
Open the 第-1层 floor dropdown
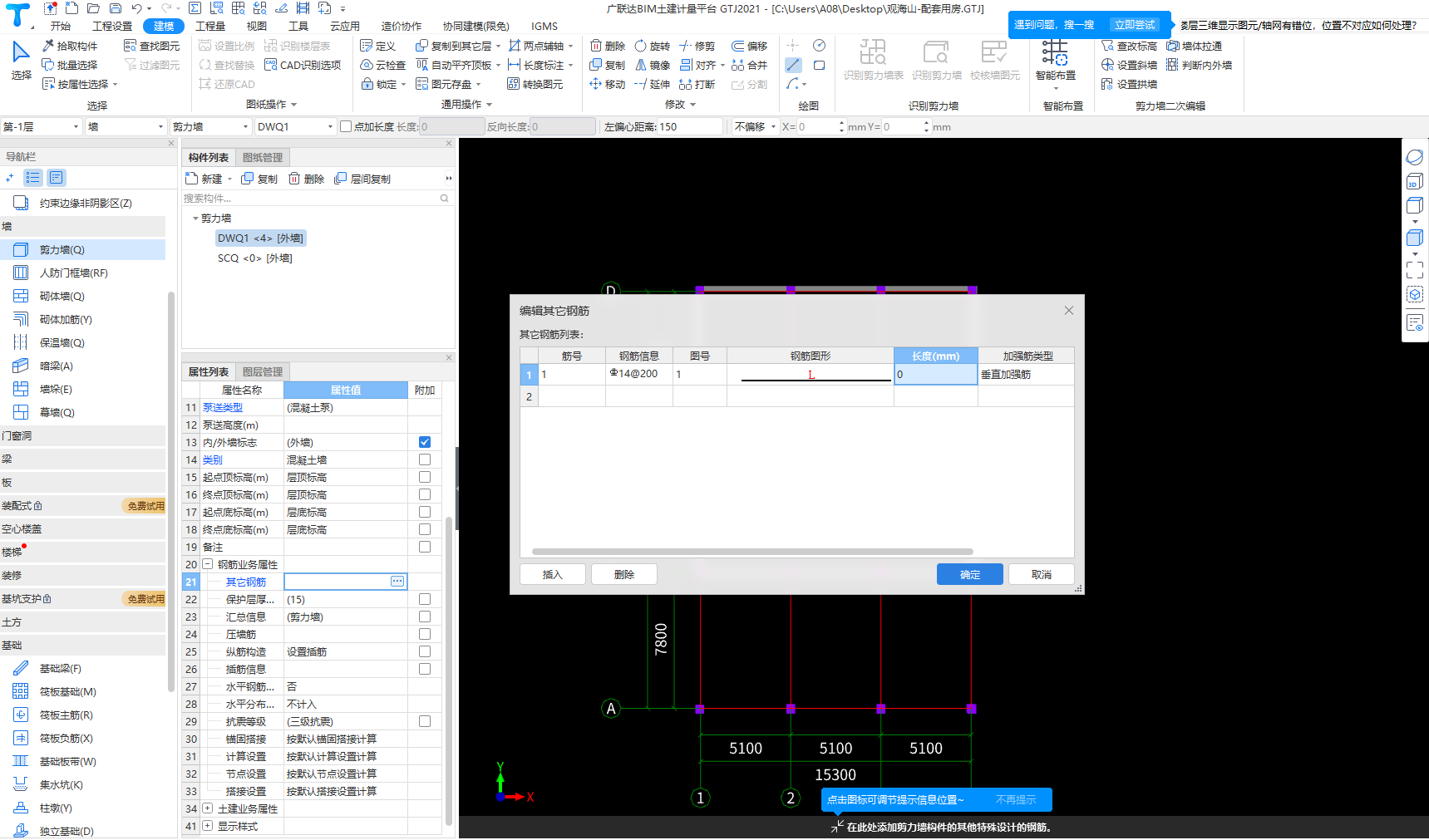pyautogui.click(x=42, y=126)
